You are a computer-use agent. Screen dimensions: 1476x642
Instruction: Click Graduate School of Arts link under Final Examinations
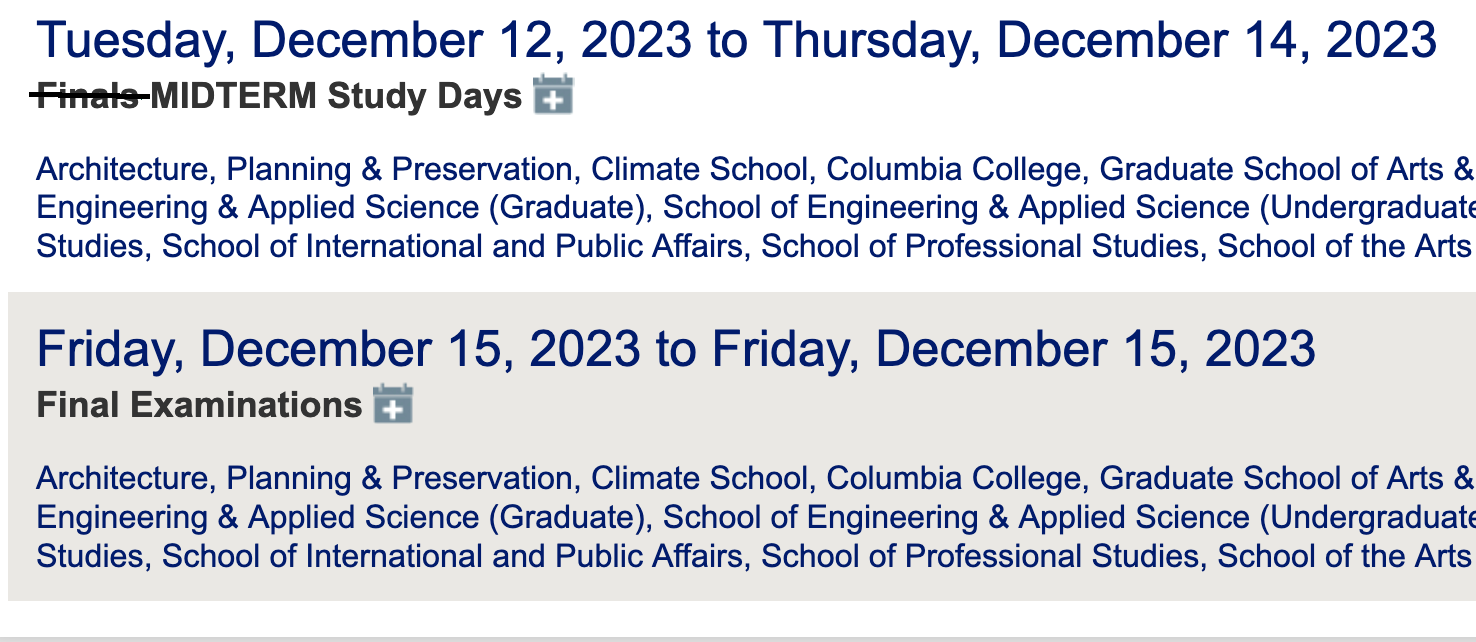click(1287, 478)
